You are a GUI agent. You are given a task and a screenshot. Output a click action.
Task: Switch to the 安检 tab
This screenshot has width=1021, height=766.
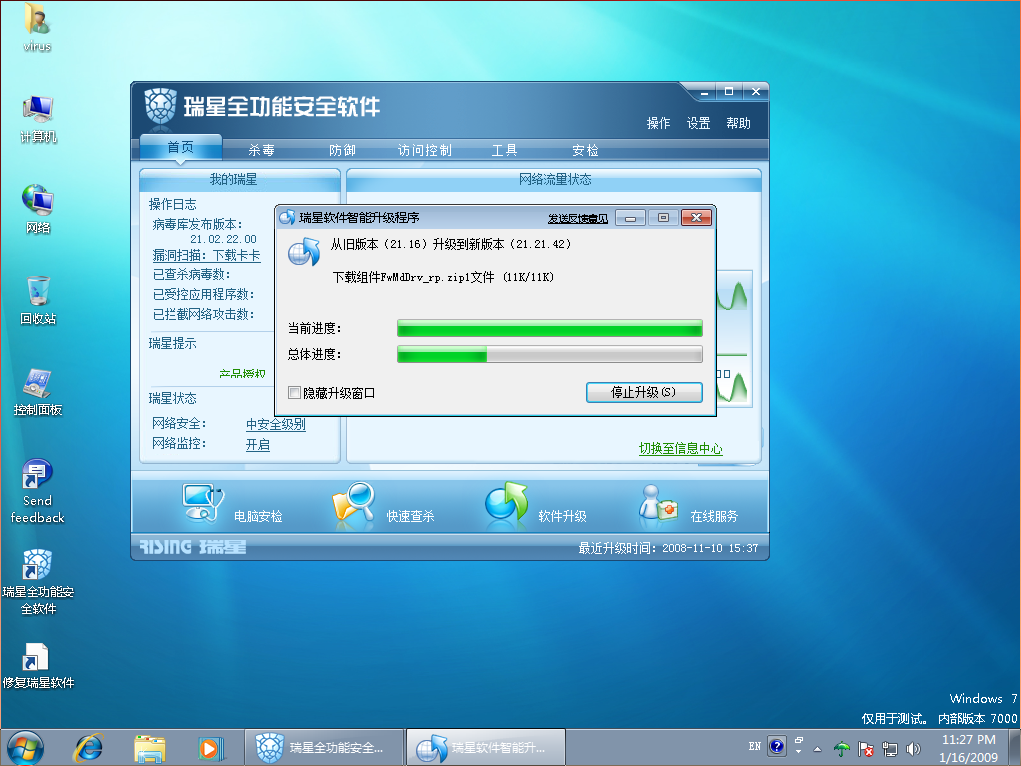[585, 150]
